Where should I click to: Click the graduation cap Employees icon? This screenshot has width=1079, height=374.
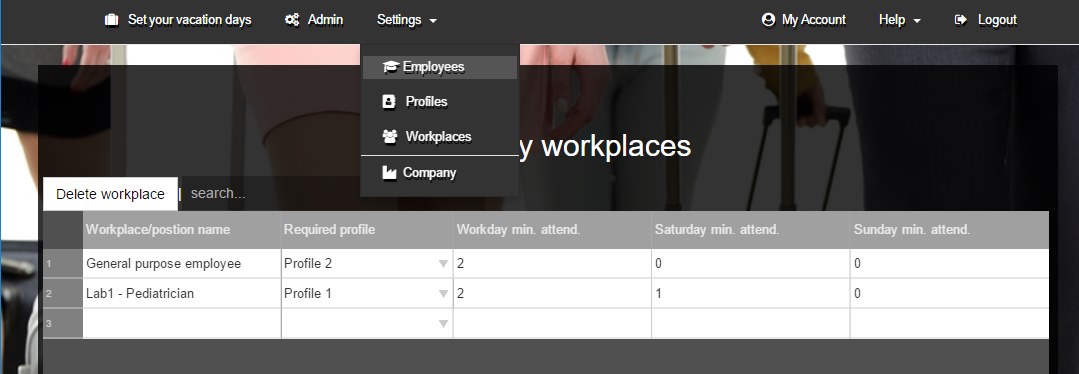(x=390, y=67)
